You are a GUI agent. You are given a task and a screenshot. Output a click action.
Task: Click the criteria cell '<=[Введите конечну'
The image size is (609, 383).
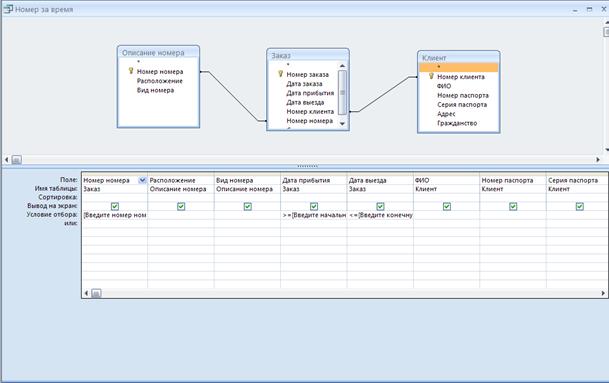pyautogui.click(x=380, y=215)
